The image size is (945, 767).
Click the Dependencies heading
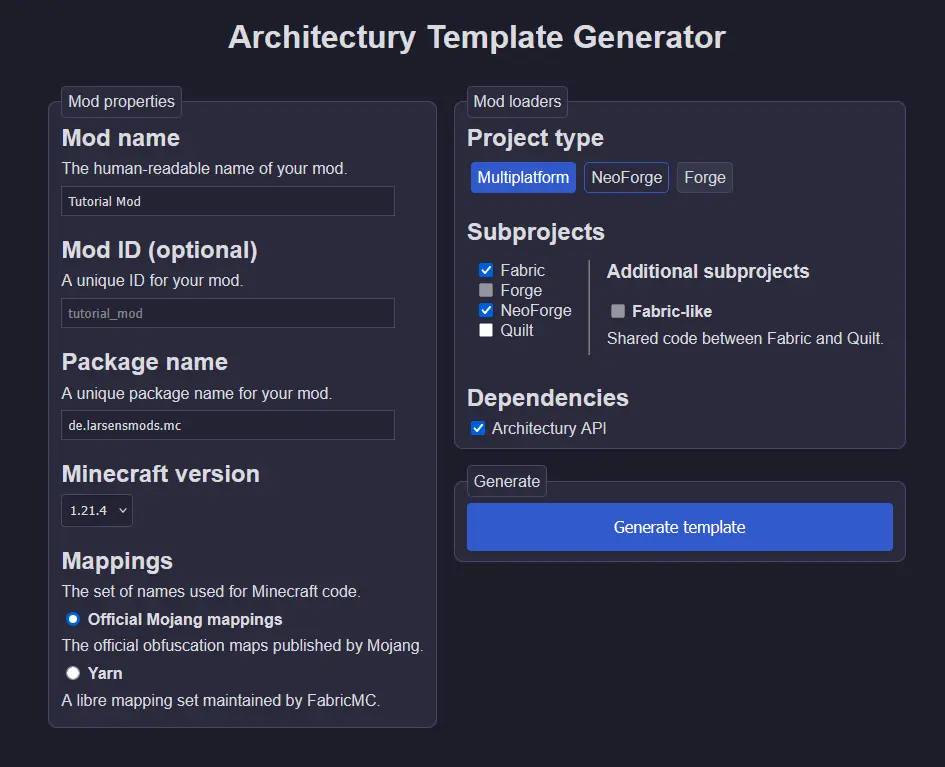548,398
